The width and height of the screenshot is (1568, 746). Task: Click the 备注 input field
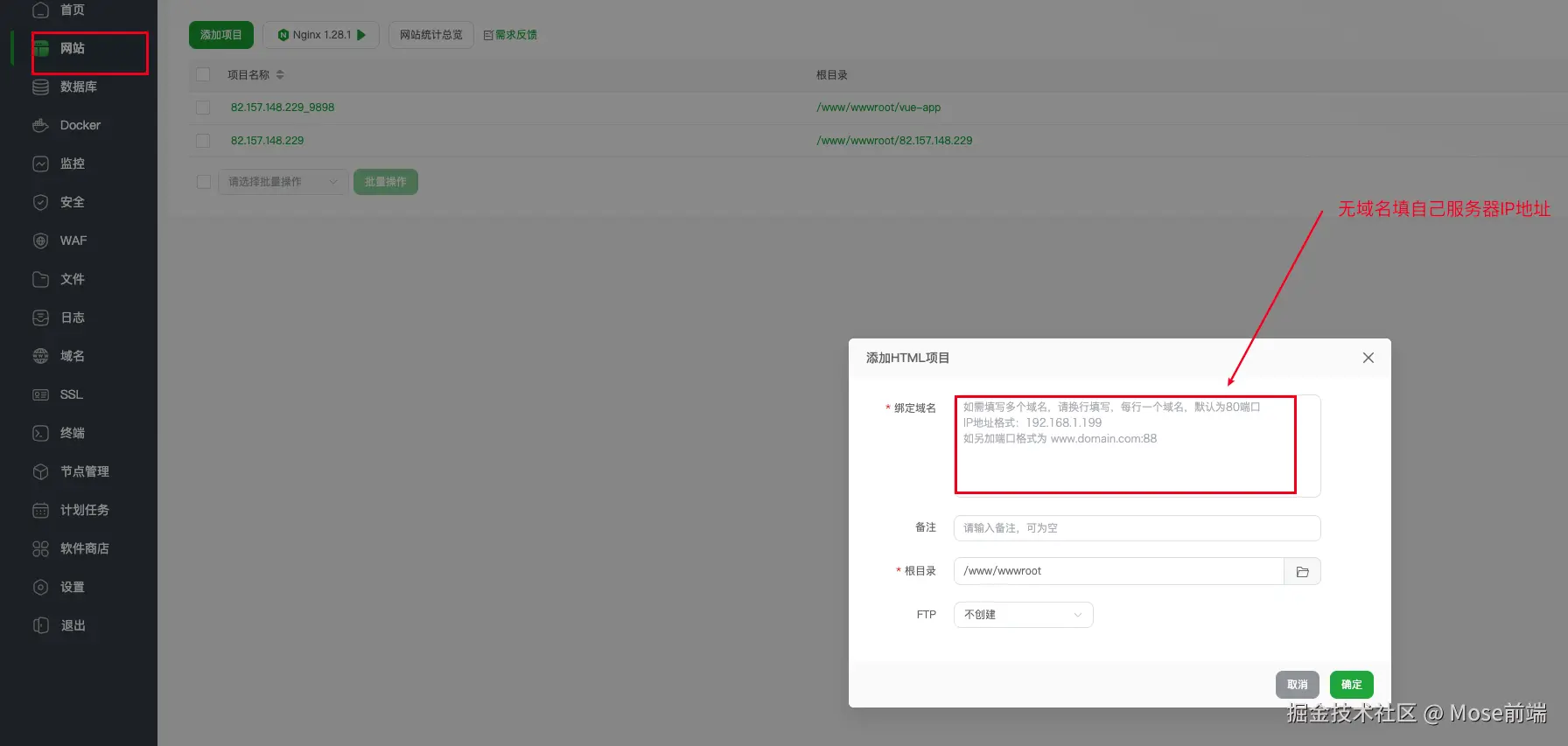click(1137, 528)
